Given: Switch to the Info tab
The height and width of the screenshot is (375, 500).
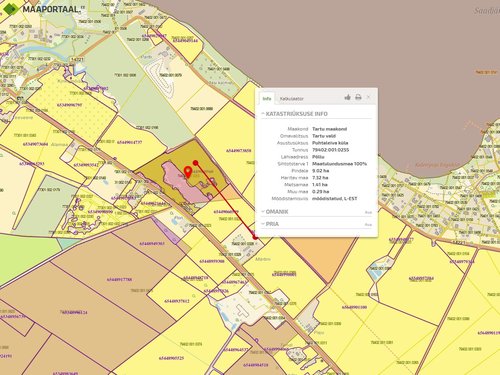Looking at the screenshot, I should 267,99.
